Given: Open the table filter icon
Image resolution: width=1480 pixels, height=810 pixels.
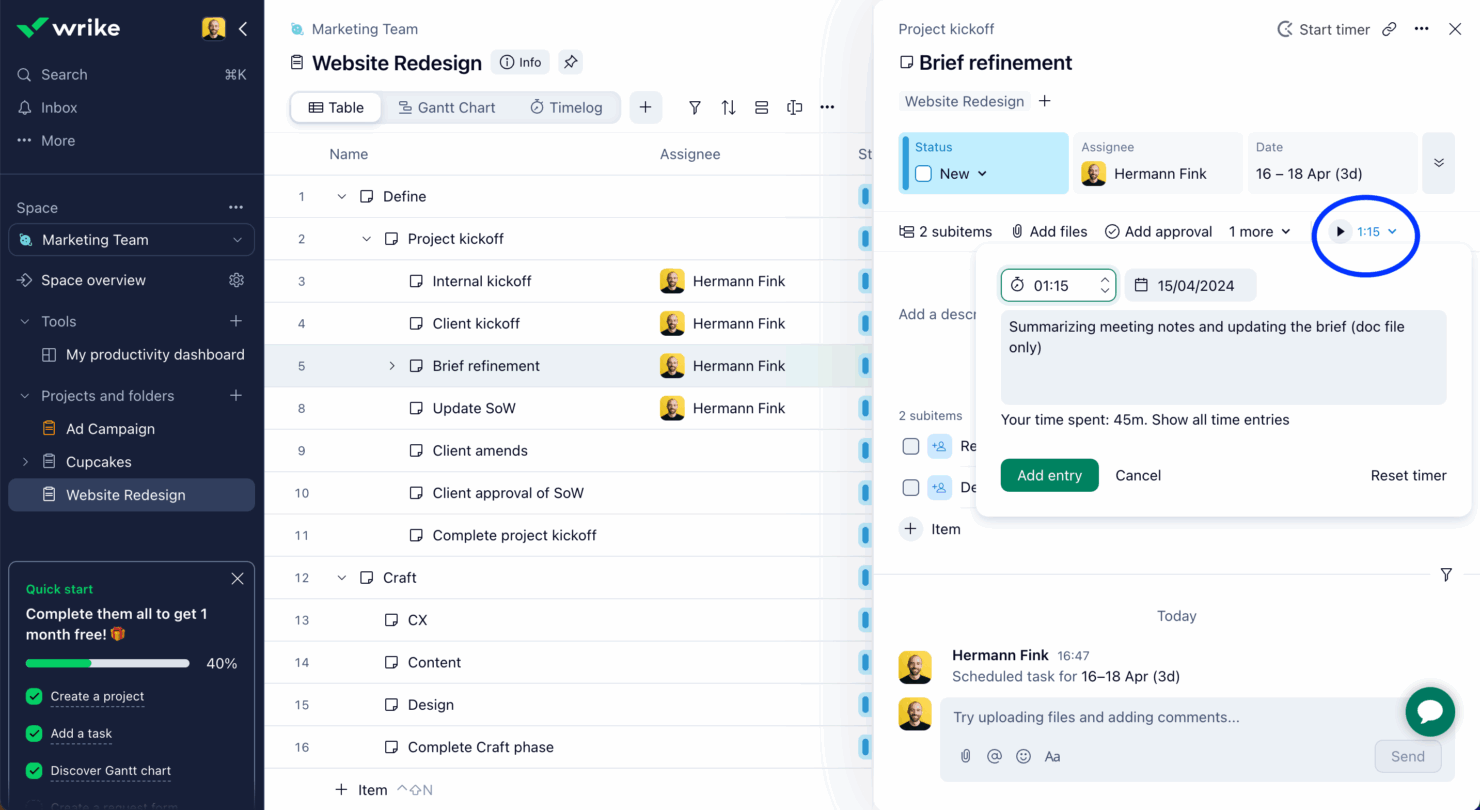Looking at the screenshot, I should [694, 107].
